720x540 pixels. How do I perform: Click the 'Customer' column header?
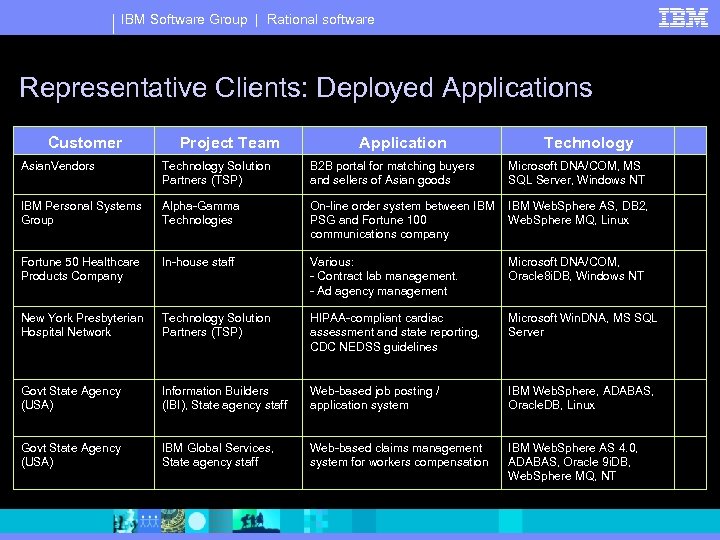84,141
